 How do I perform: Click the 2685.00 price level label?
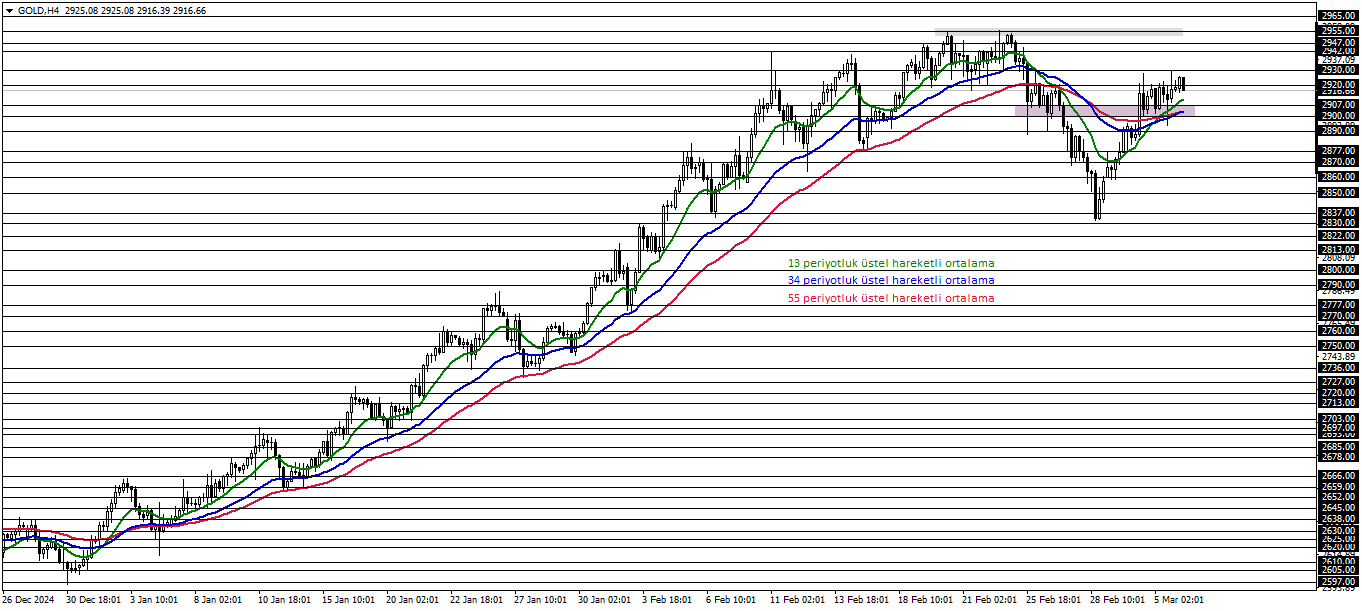pos(1338,447)
